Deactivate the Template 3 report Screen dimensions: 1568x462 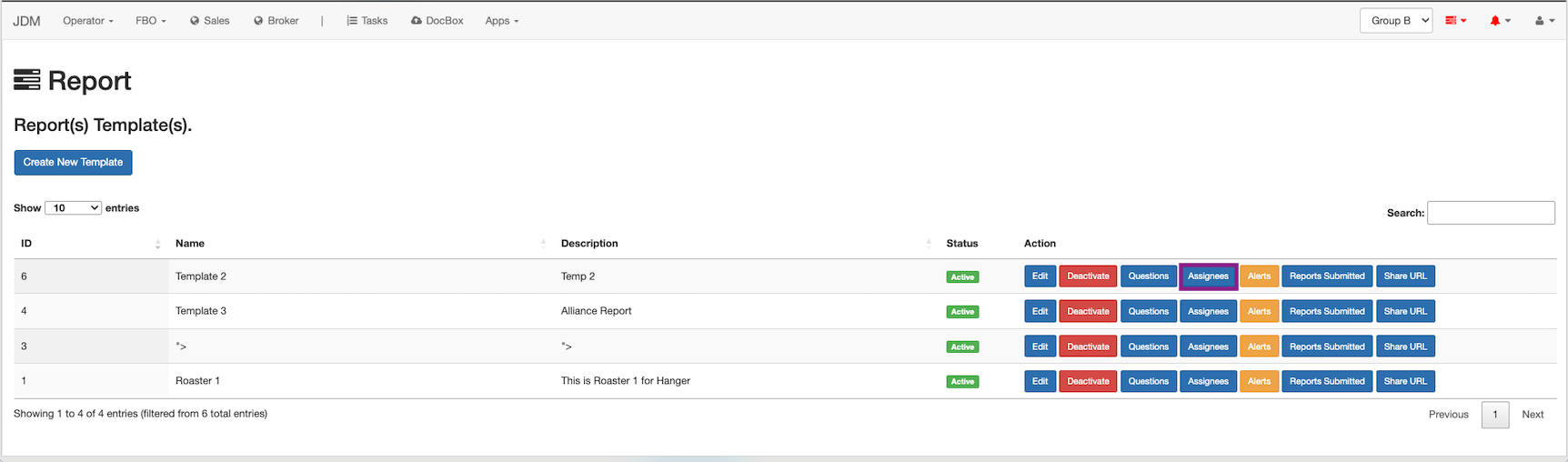click(1088, 312)
